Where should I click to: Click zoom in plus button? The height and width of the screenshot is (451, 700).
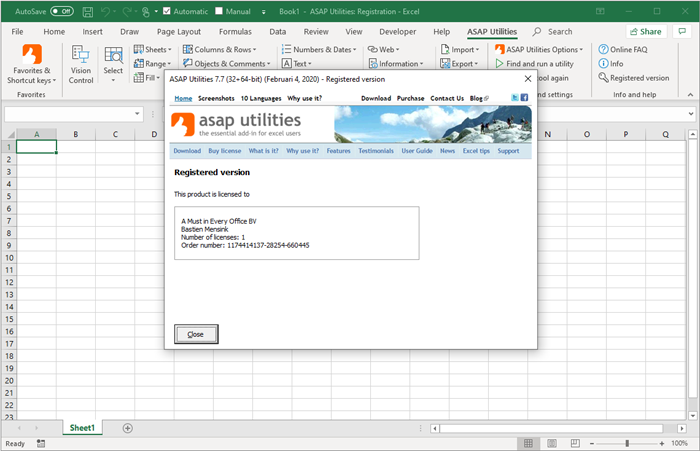coord(662,443)
